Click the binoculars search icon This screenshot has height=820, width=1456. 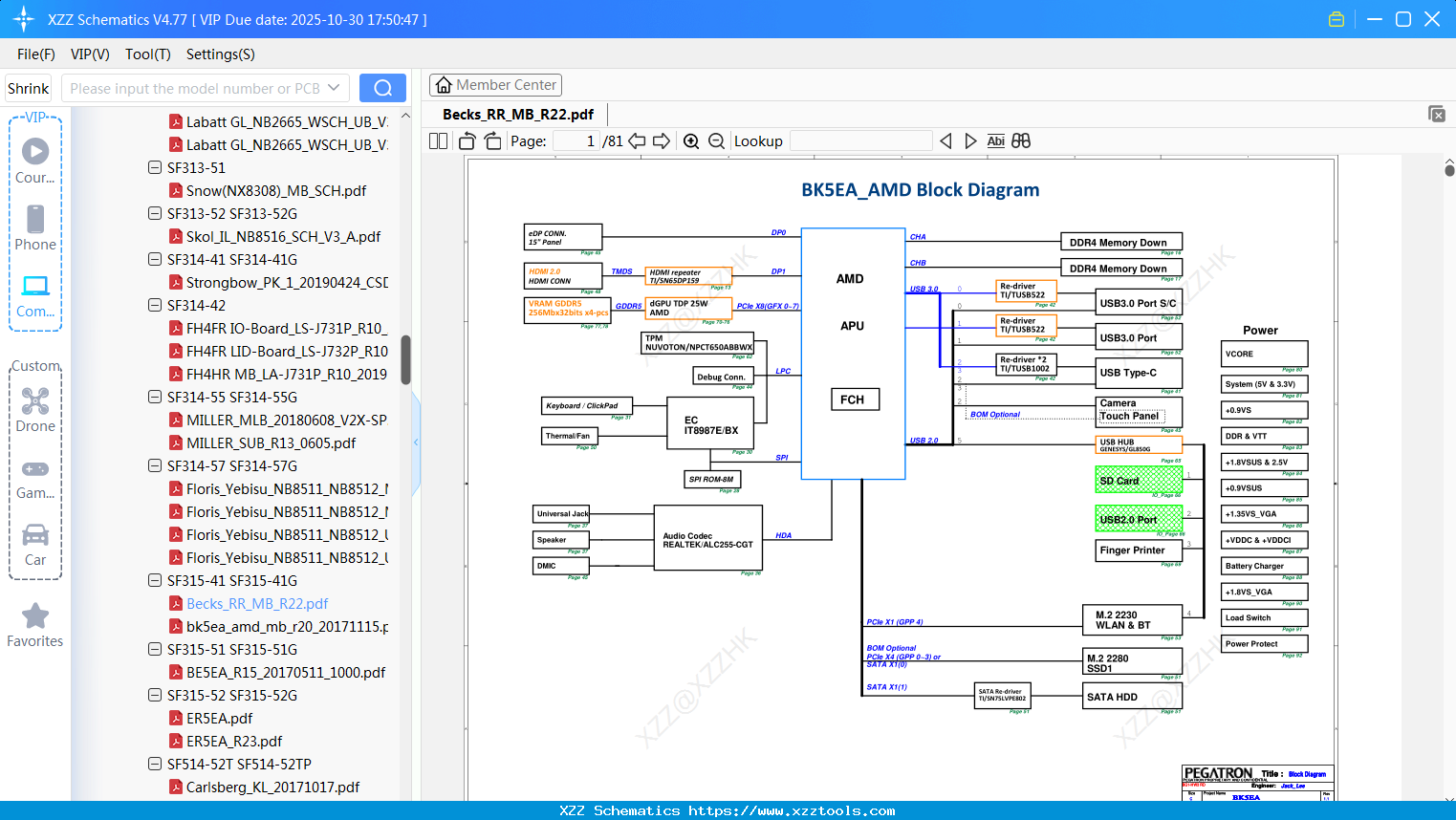point(1021,141)
